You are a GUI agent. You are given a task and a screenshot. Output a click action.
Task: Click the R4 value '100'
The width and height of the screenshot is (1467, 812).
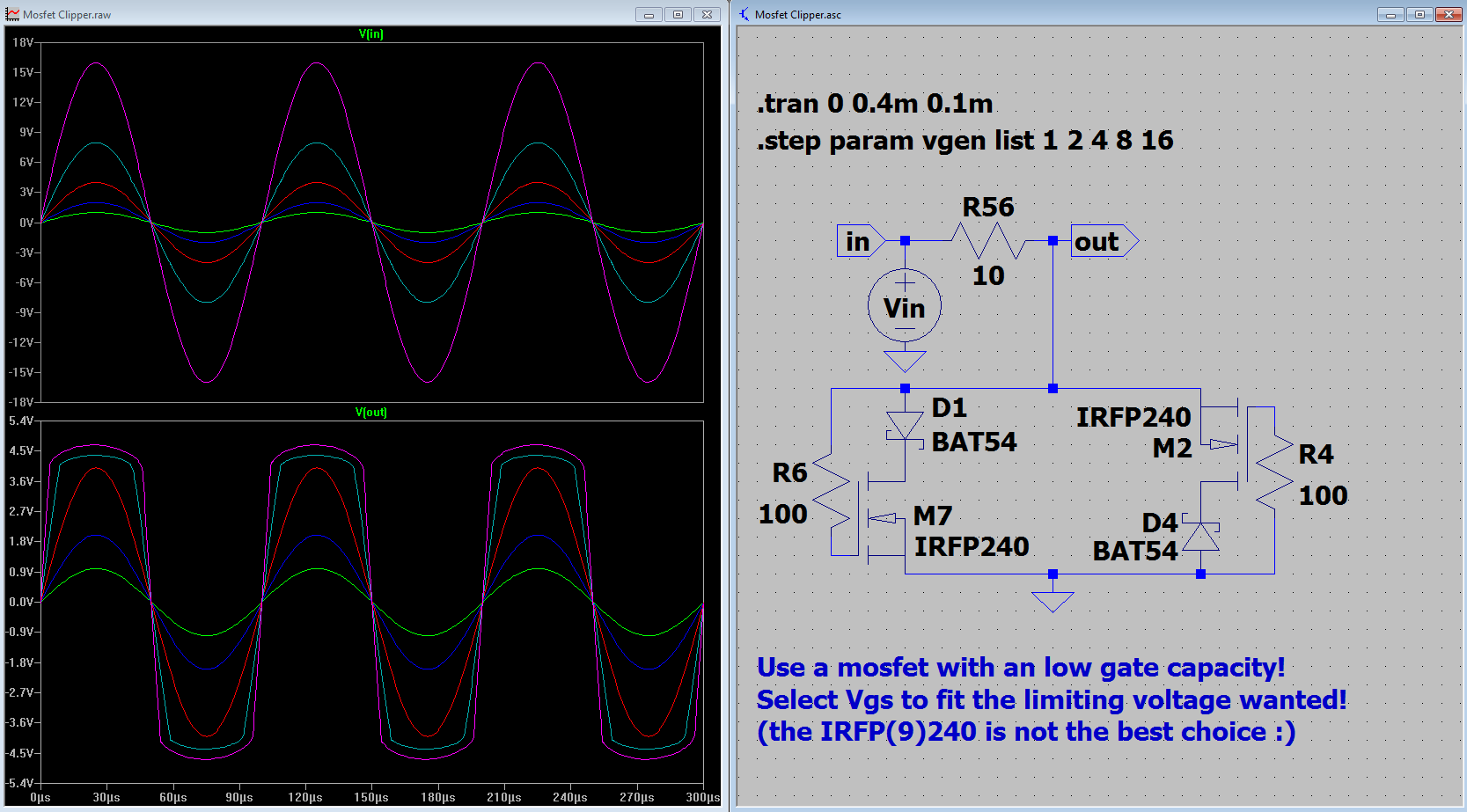[x=1324, y=495]
